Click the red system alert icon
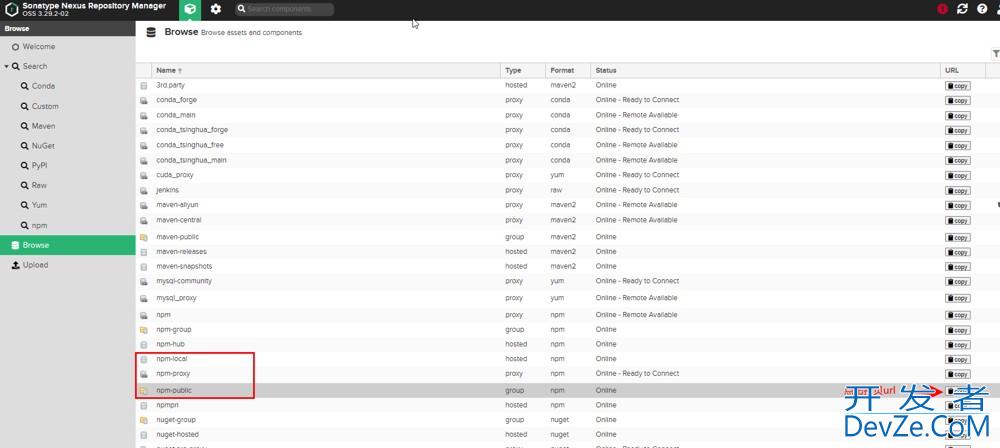The width and height of the screenshot is (1000, 448). coord(943,10)
